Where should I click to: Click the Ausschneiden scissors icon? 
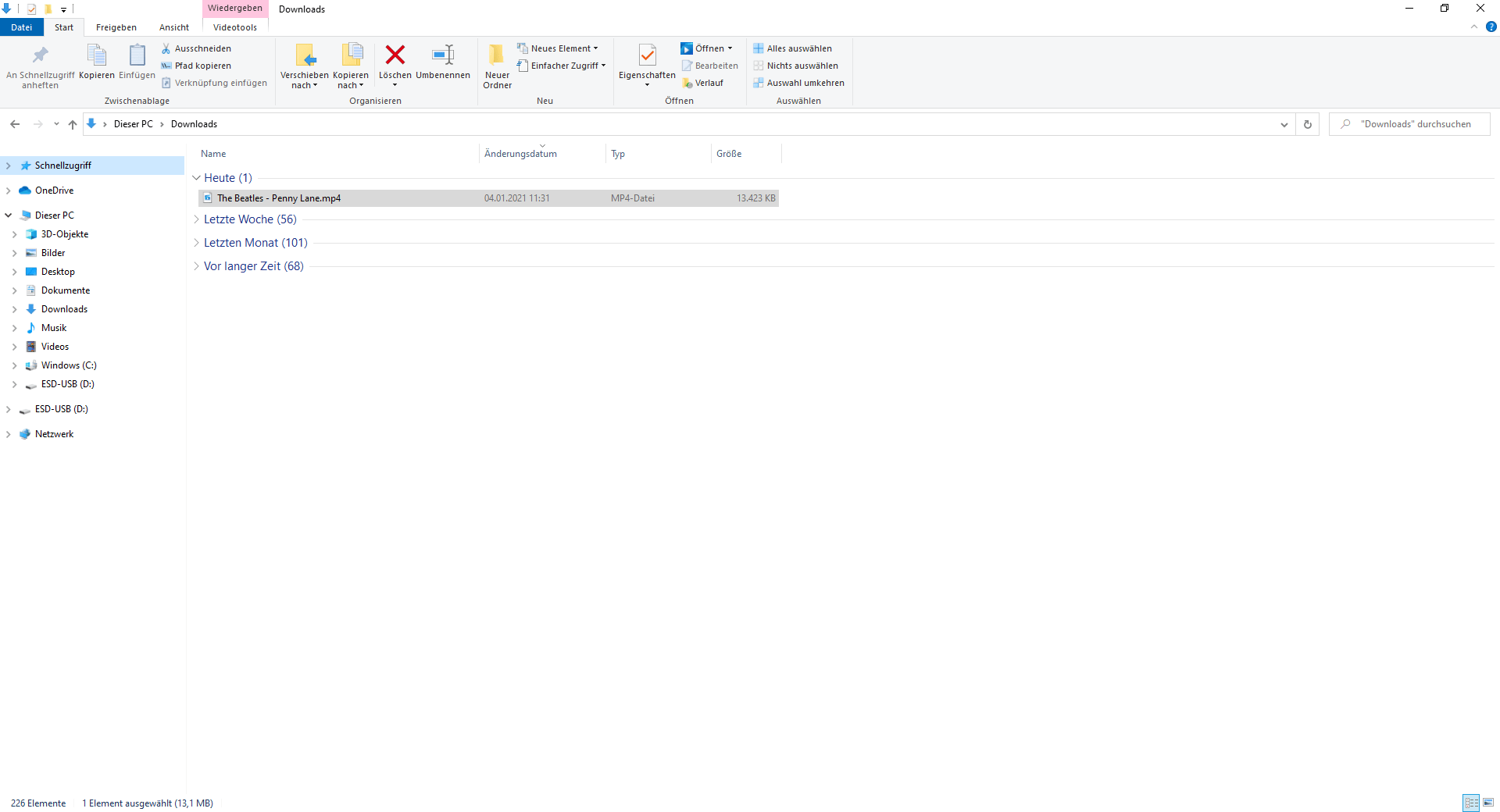point(166,48)
